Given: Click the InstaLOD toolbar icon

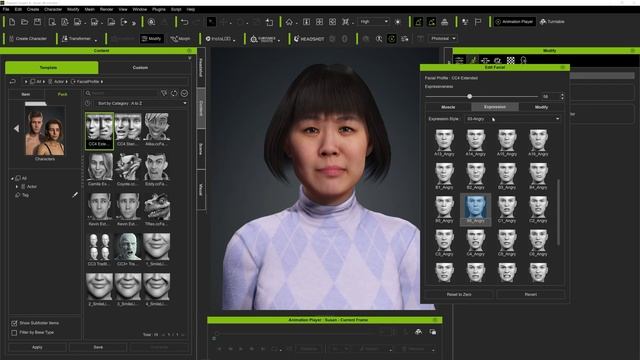Looking at the screenshot, I should (219, 39).
